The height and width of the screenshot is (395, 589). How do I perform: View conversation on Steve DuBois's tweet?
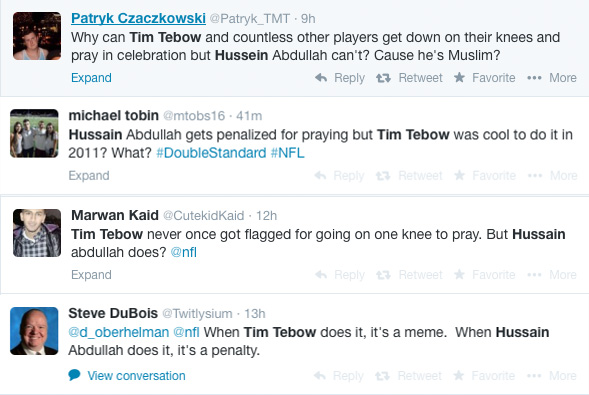click(127, 375)
